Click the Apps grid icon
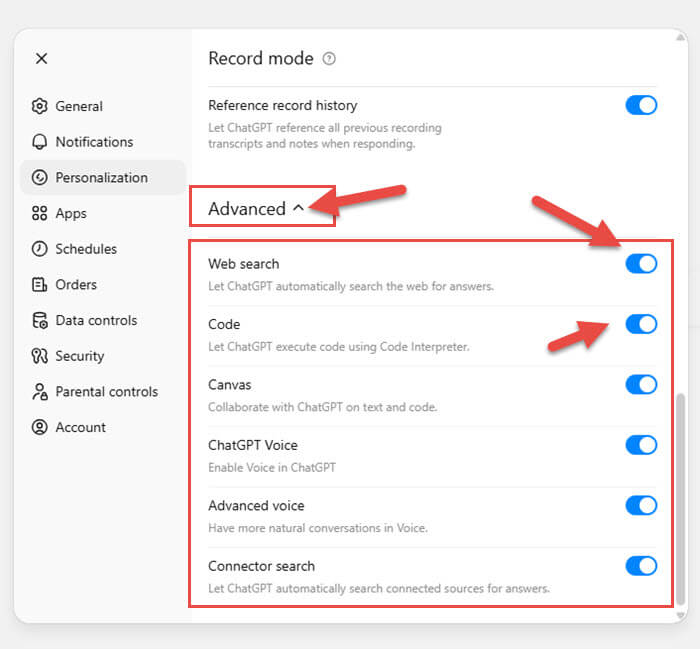The width and height of the screenshot is (700, 649). (x=39, y=213)
